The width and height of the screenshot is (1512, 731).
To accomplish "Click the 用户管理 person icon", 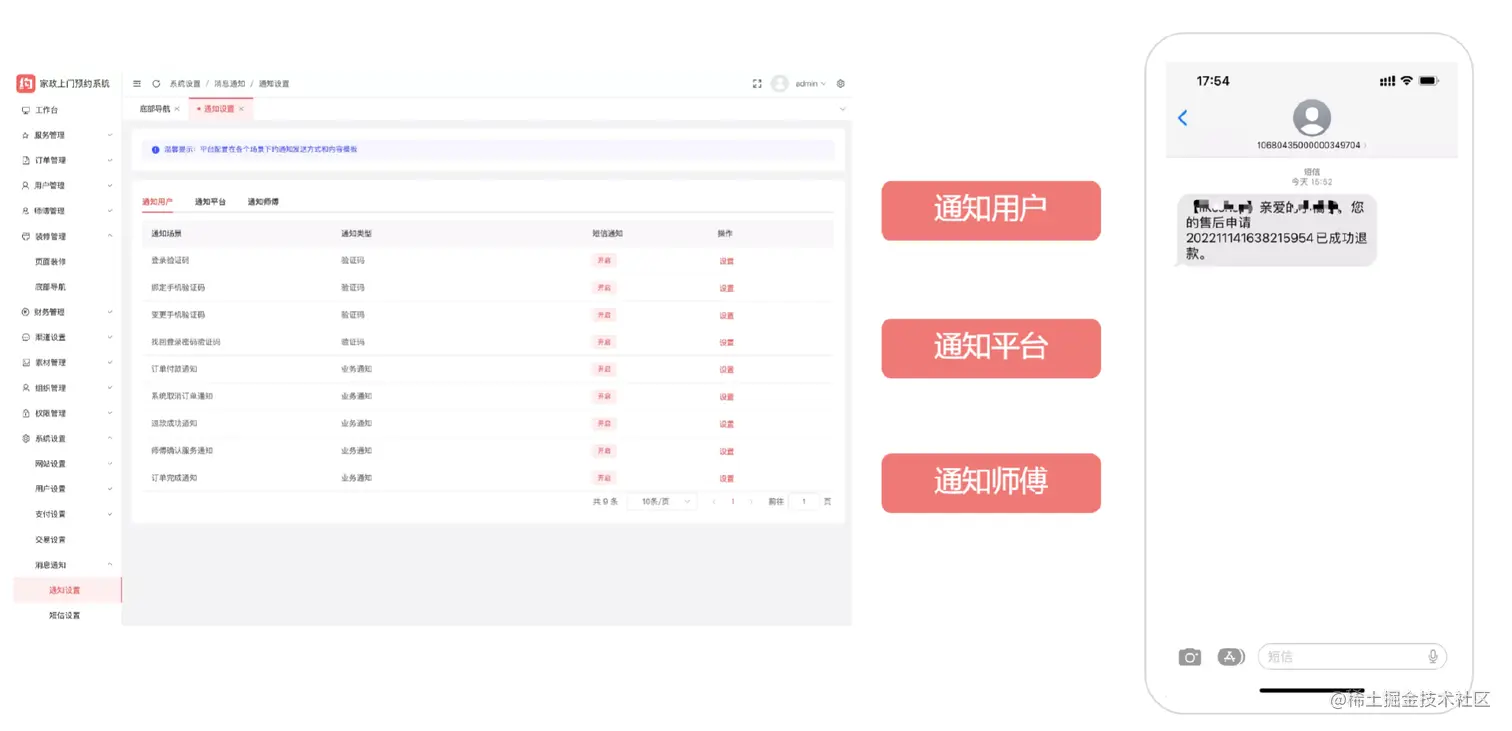I will tap(25, 186).
